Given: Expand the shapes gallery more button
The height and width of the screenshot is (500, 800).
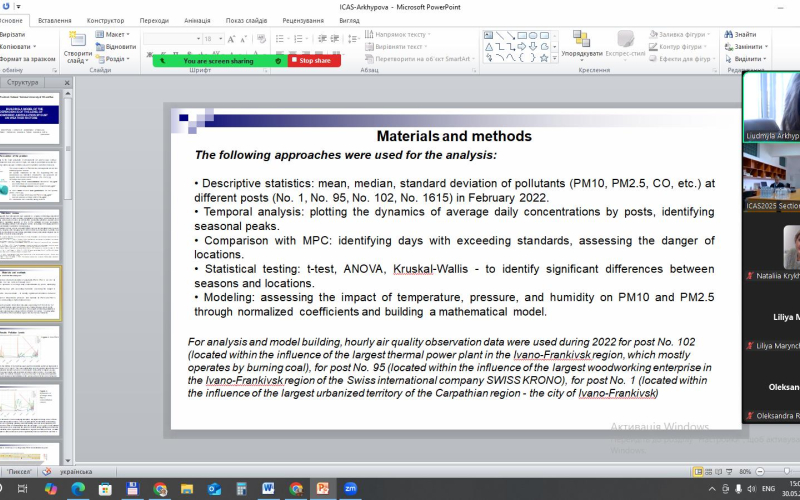Looking at the screenshot, I should [x=555, y=59].
